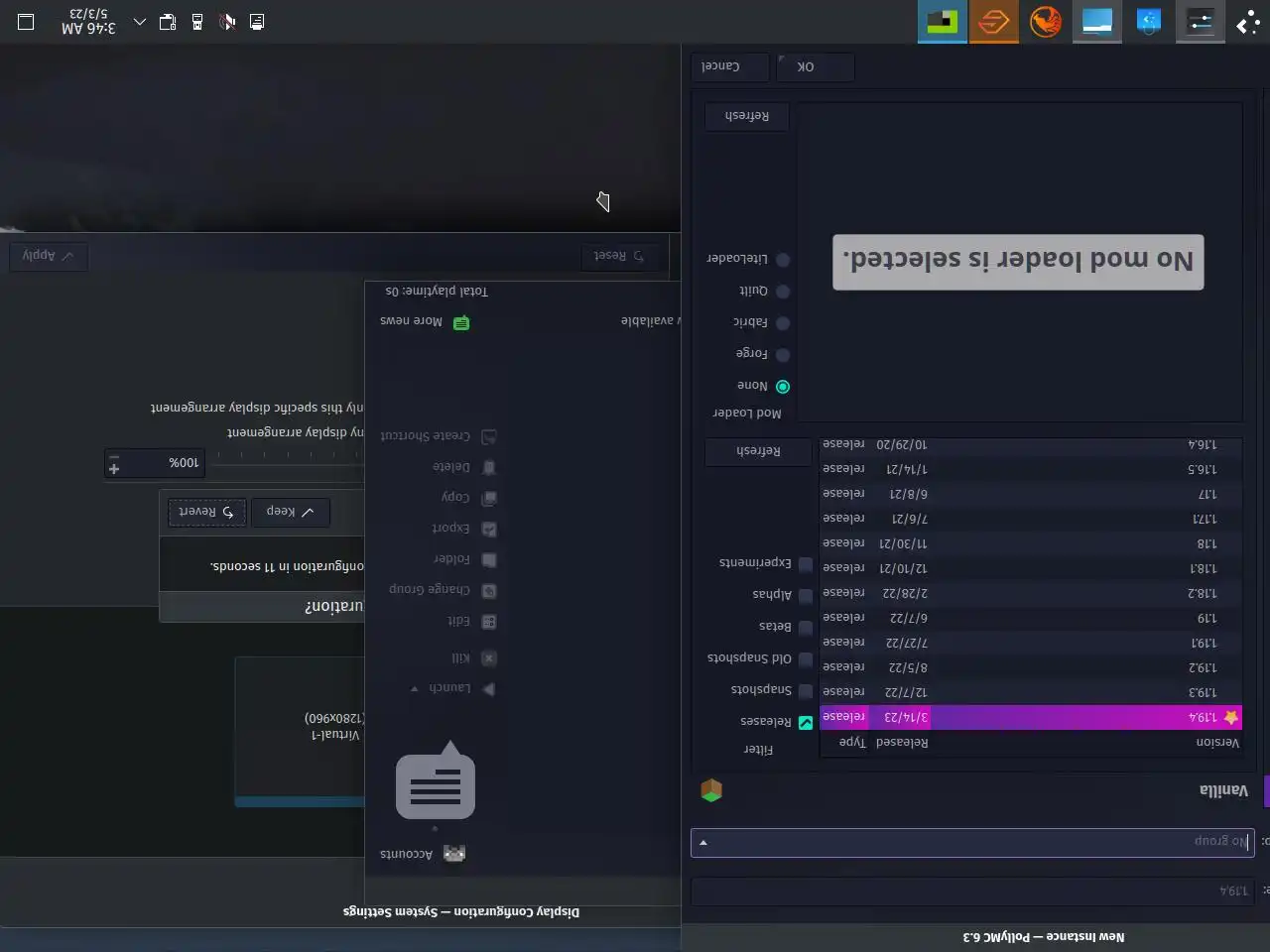The width and height of the screenshot is (1270, 952).
Task: Click the Export icon in PolyMC sidebar
Action: click(x=488, y=529)
